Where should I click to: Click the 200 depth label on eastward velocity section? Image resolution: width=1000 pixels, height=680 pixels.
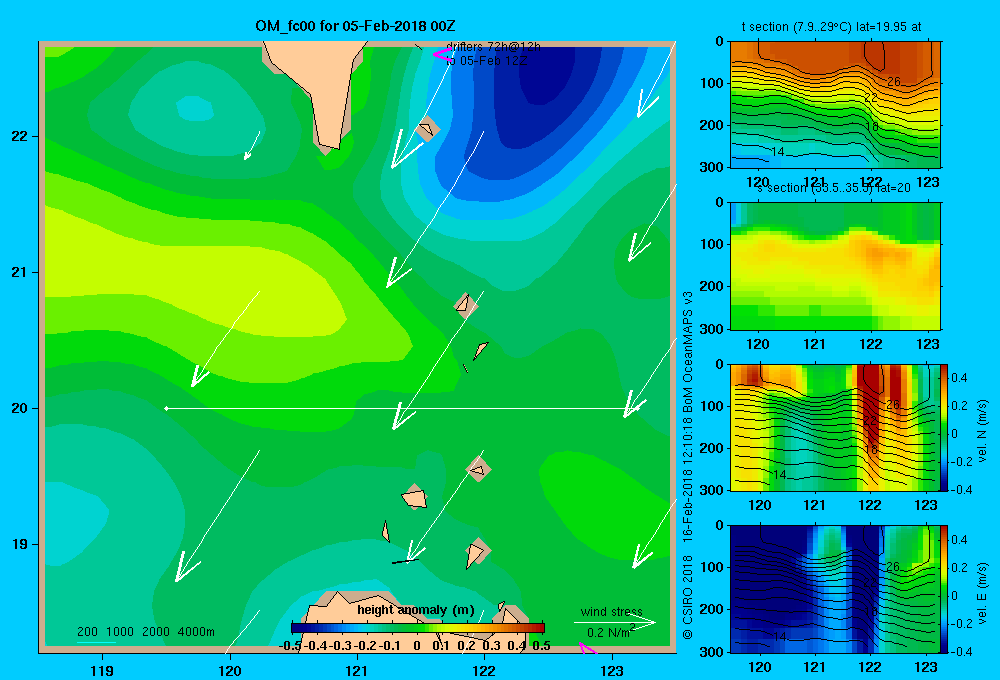[712, 609]
